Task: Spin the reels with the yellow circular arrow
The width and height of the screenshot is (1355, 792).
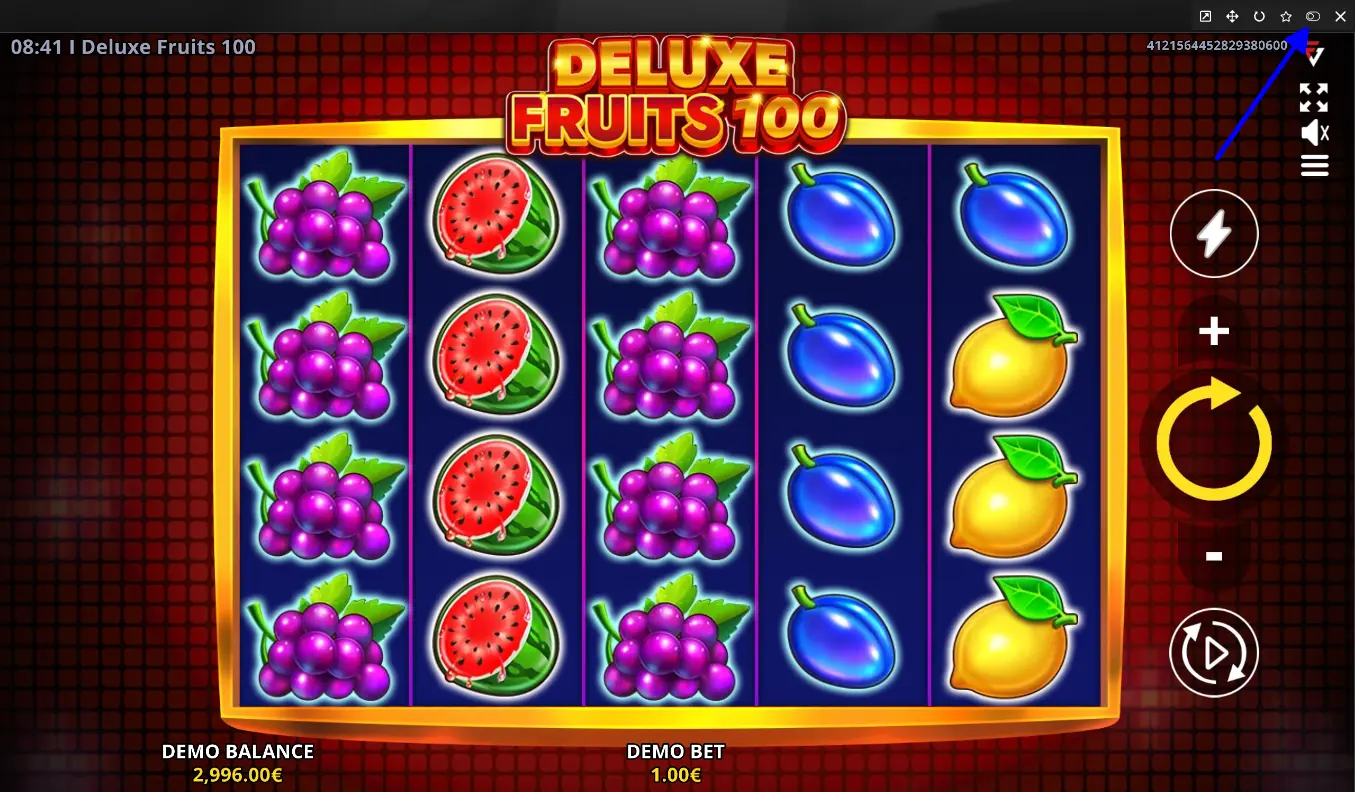Action: pyautogui.click(x=1213, y=441)
